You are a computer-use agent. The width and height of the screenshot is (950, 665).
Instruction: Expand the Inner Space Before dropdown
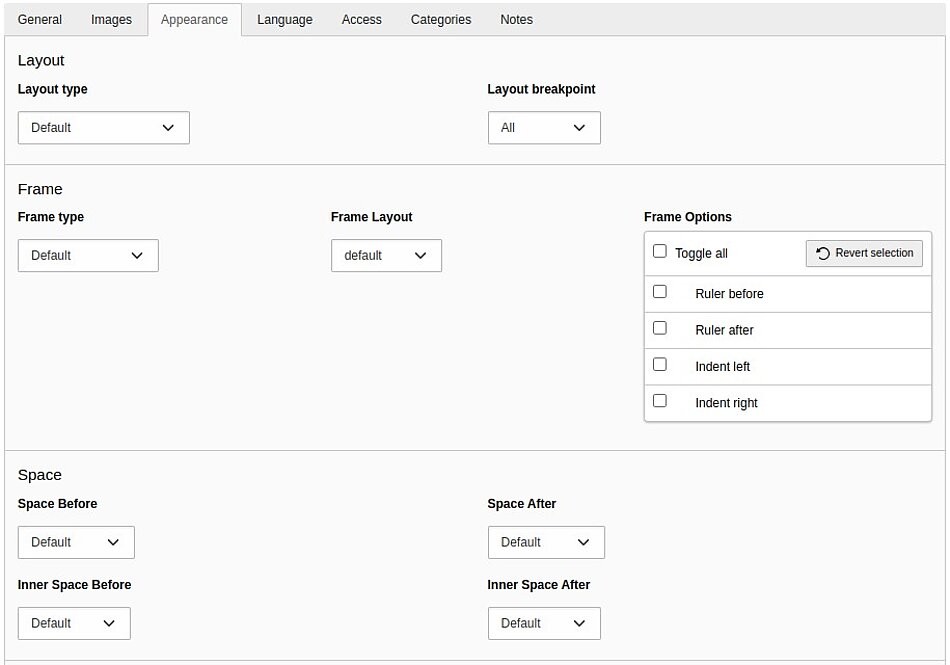pos(74,623)
